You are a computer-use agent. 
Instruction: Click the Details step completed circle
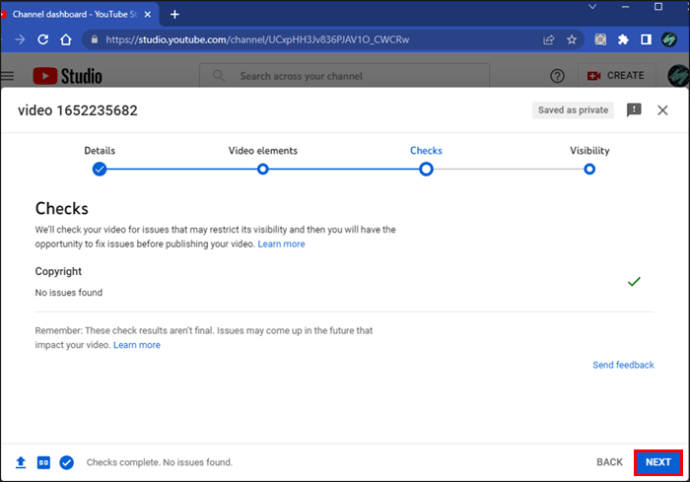click(99, 169)
